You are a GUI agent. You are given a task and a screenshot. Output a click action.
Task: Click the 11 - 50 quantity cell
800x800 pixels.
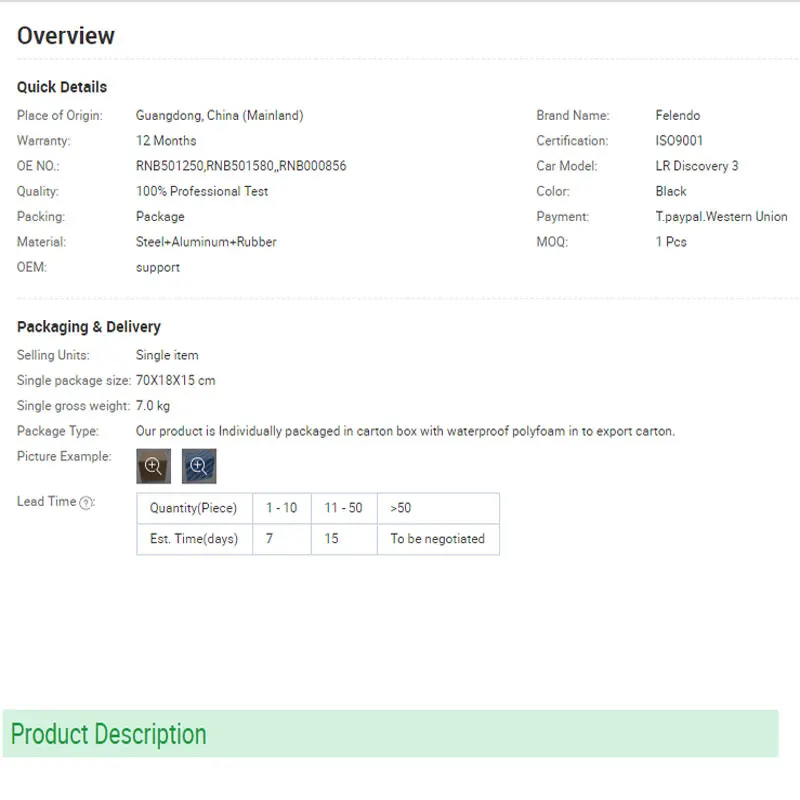click(x=344, y=508)
